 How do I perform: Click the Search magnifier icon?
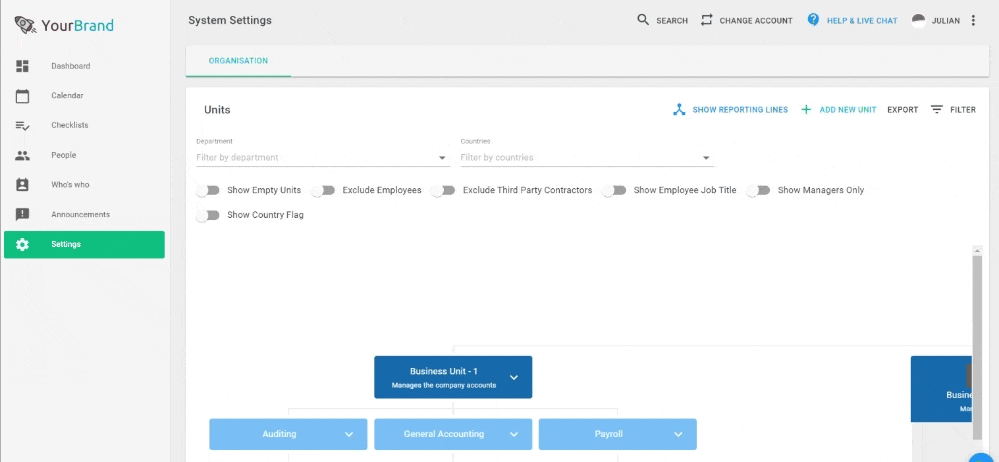[x=643, y=20]
